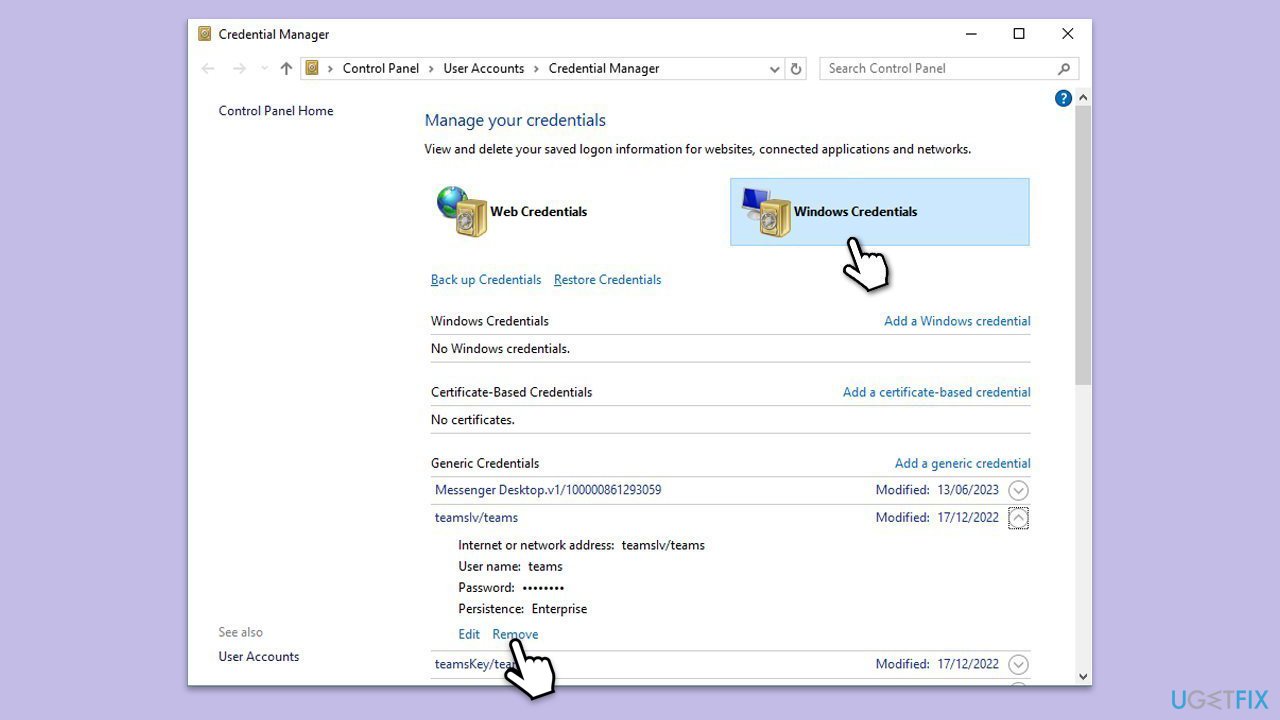Click the Back up Credentials link
Image resolution: width=1280 pixels, height=720 pixels.
click(x=485, y=280)
